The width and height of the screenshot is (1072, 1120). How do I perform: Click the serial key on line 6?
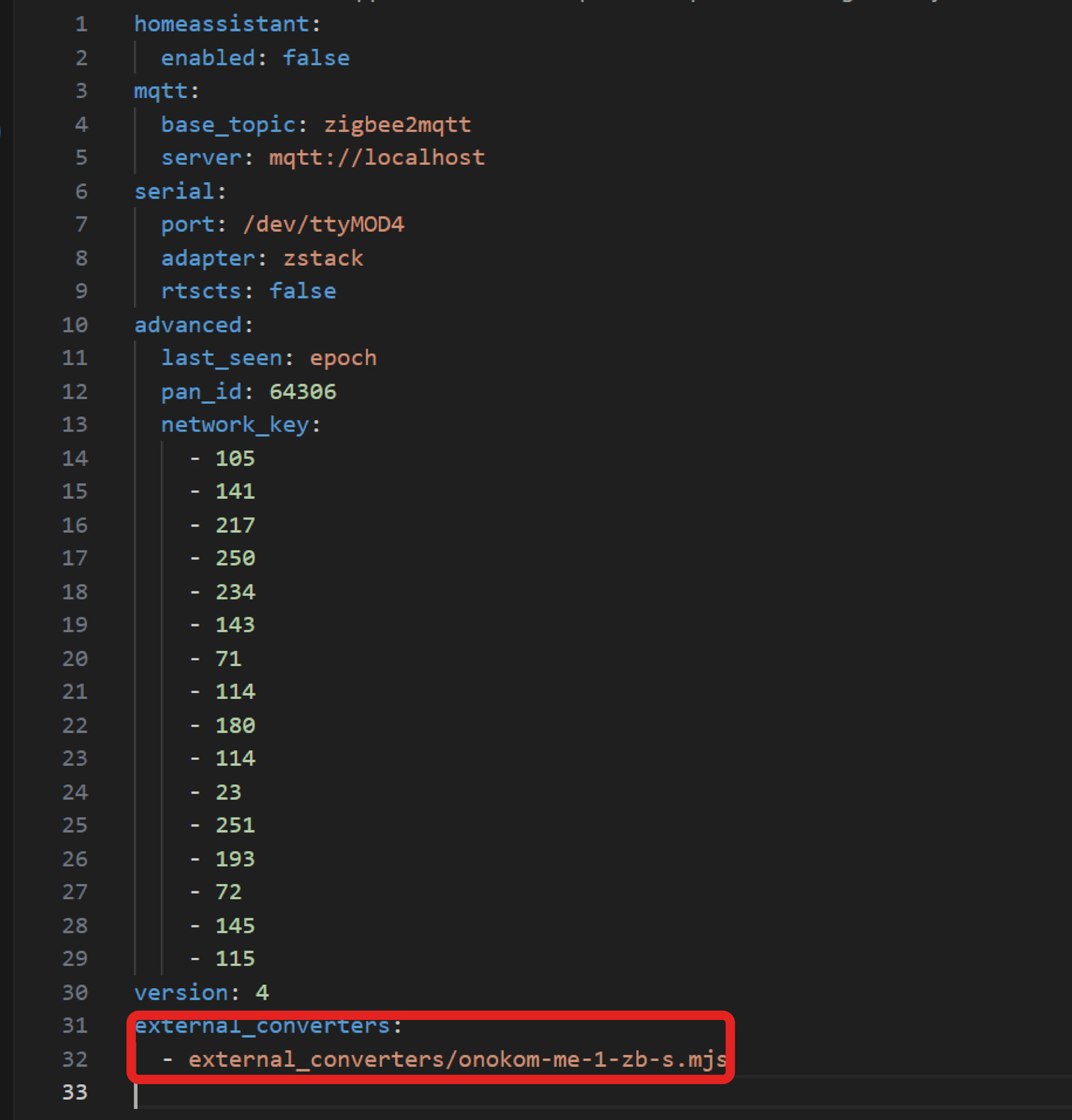pos(174,191)
